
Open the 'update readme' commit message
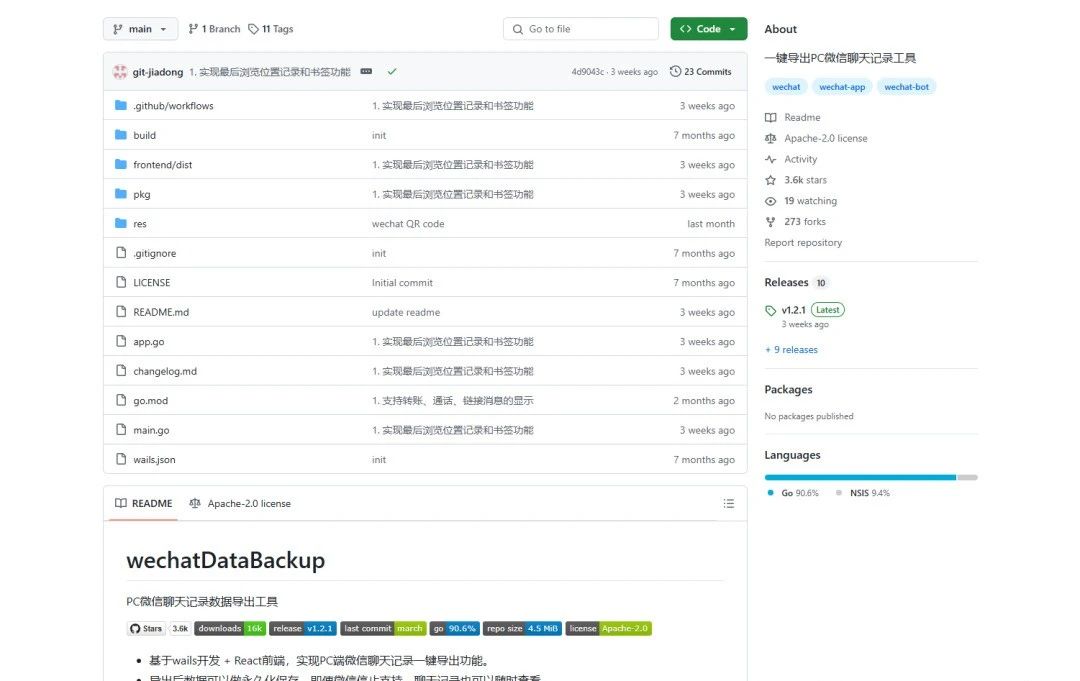(406, 312)
